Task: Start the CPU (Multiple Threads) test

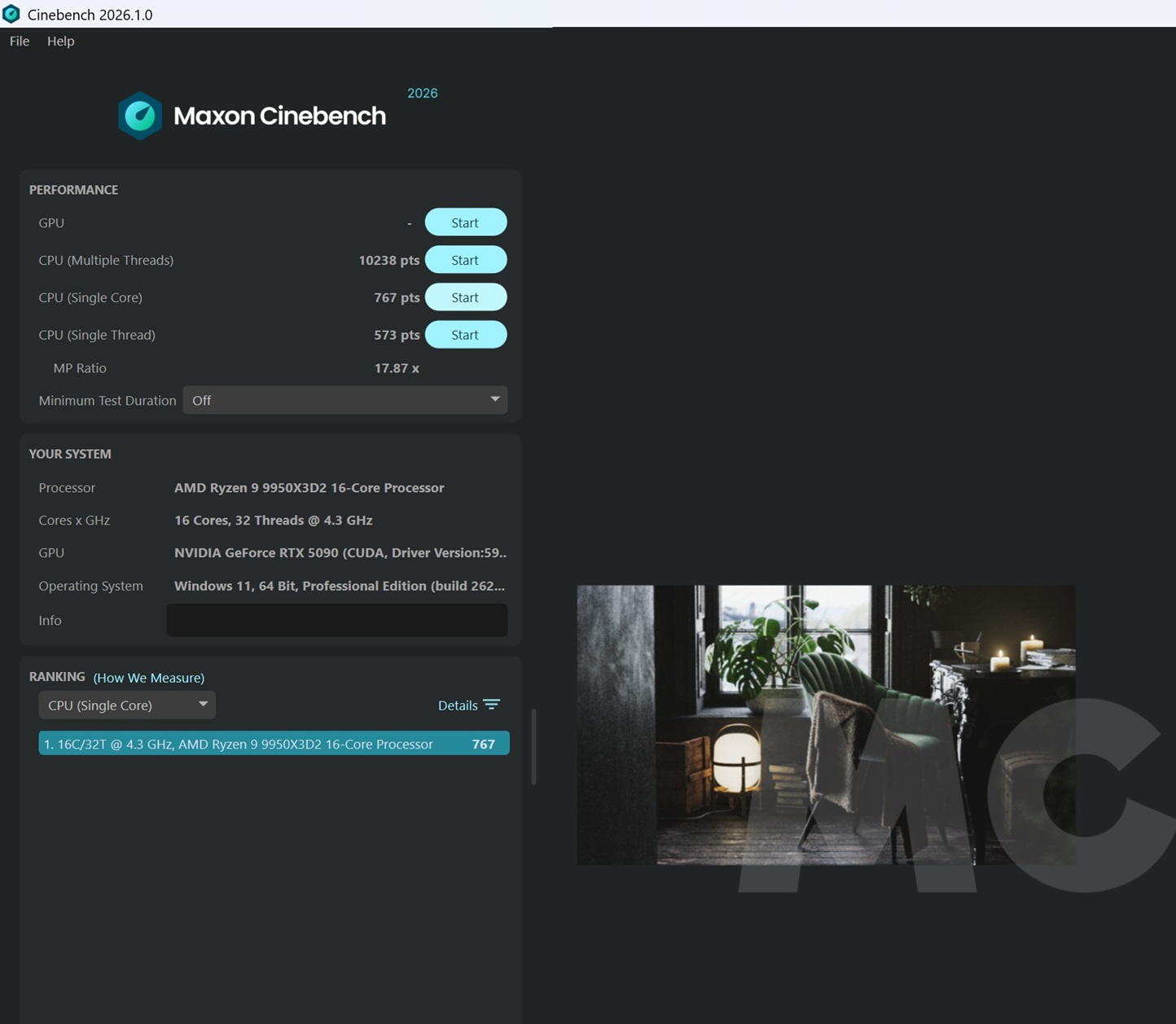Action: pos(465,260)
